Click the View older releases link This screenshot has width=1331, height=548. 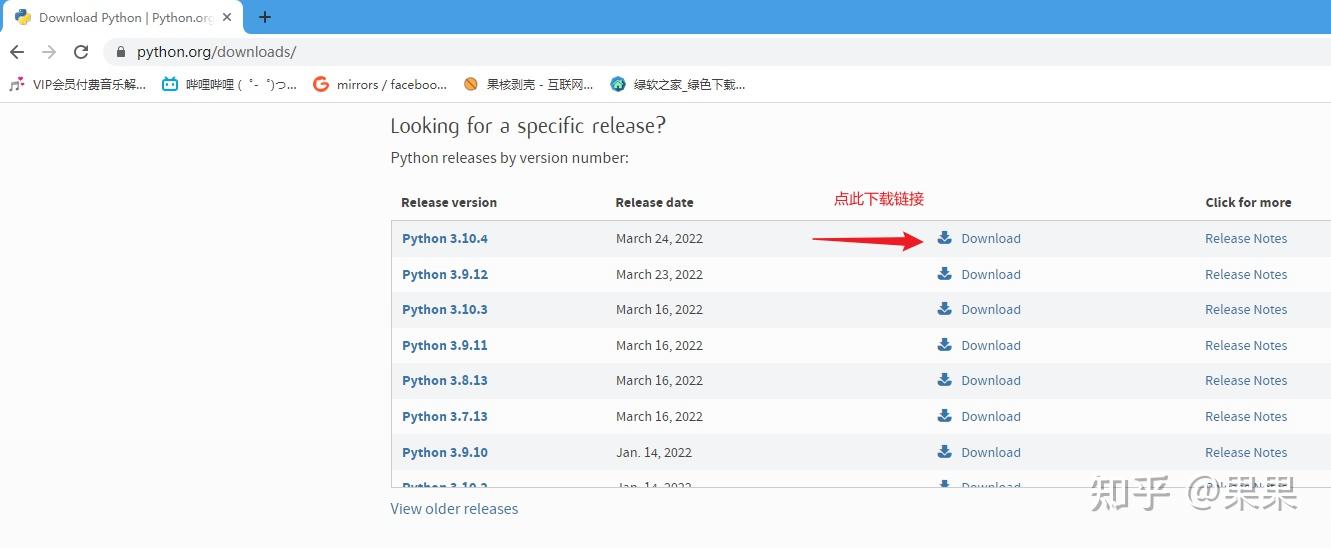pos(454,509)
